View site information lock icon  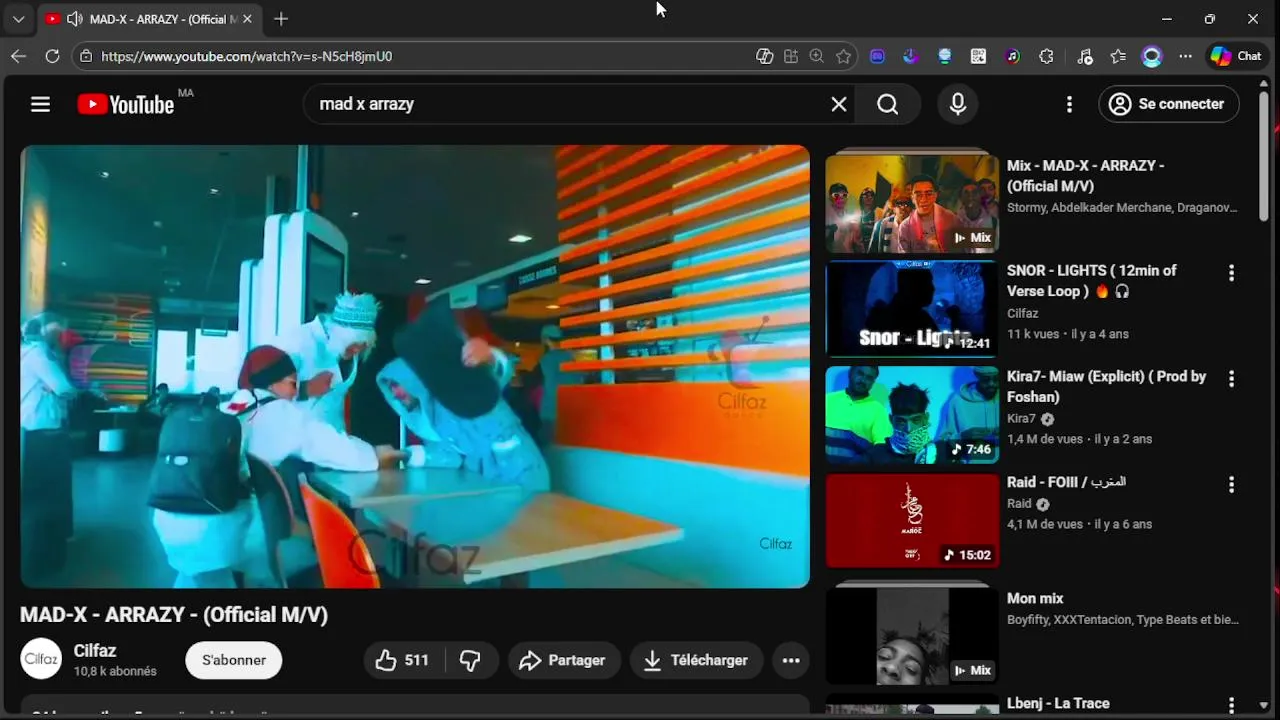(87, 56)
